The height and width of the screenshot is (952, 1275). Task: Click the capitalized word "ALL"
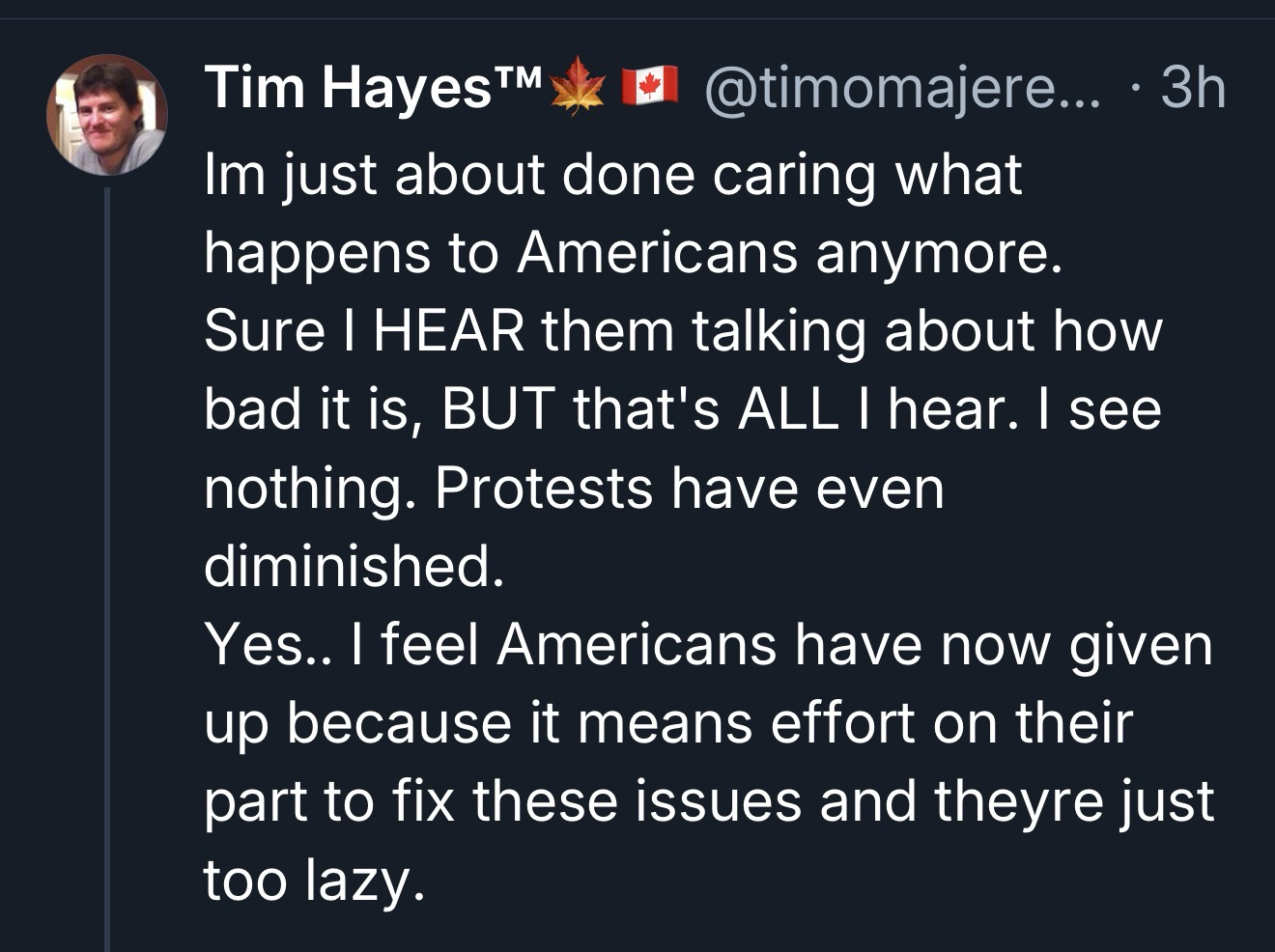coord(786,409)
